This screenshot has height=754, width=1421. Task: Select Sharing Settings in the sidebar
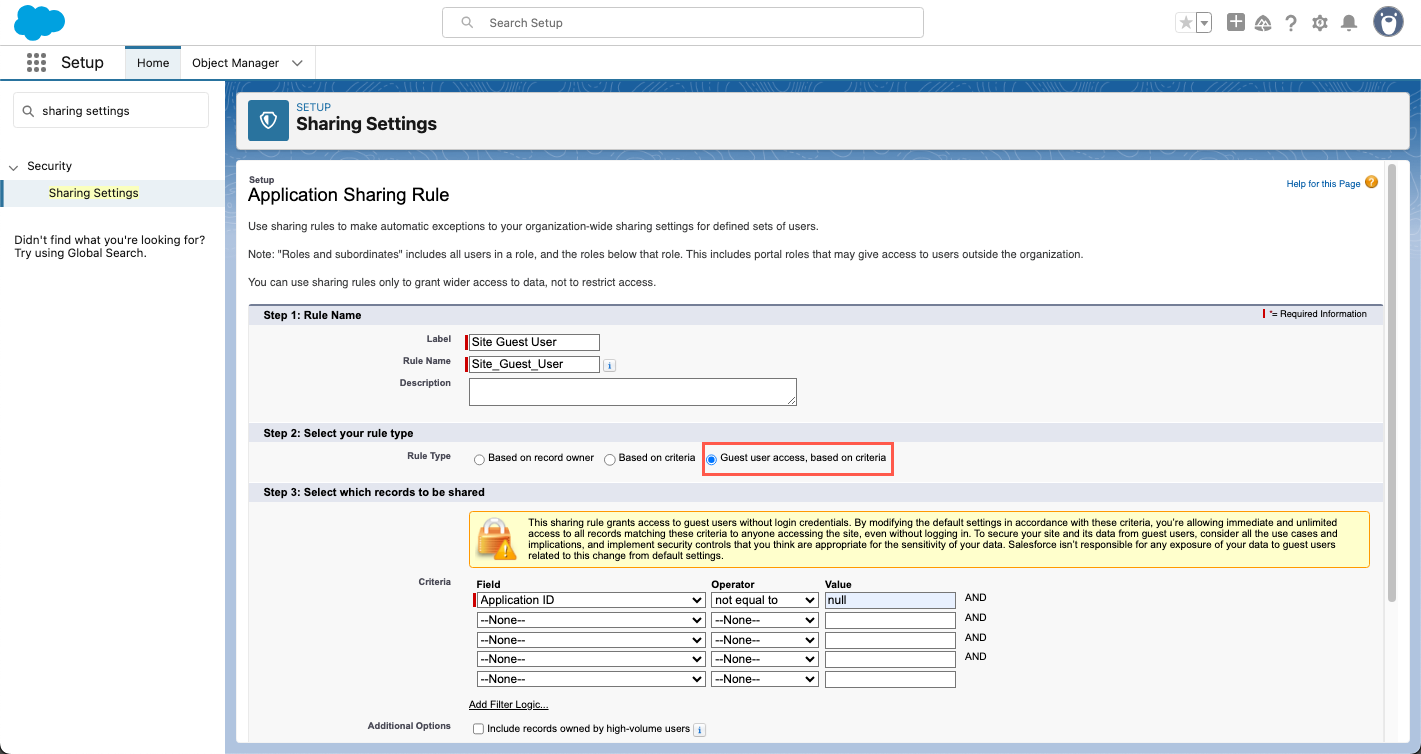point(94,193)
